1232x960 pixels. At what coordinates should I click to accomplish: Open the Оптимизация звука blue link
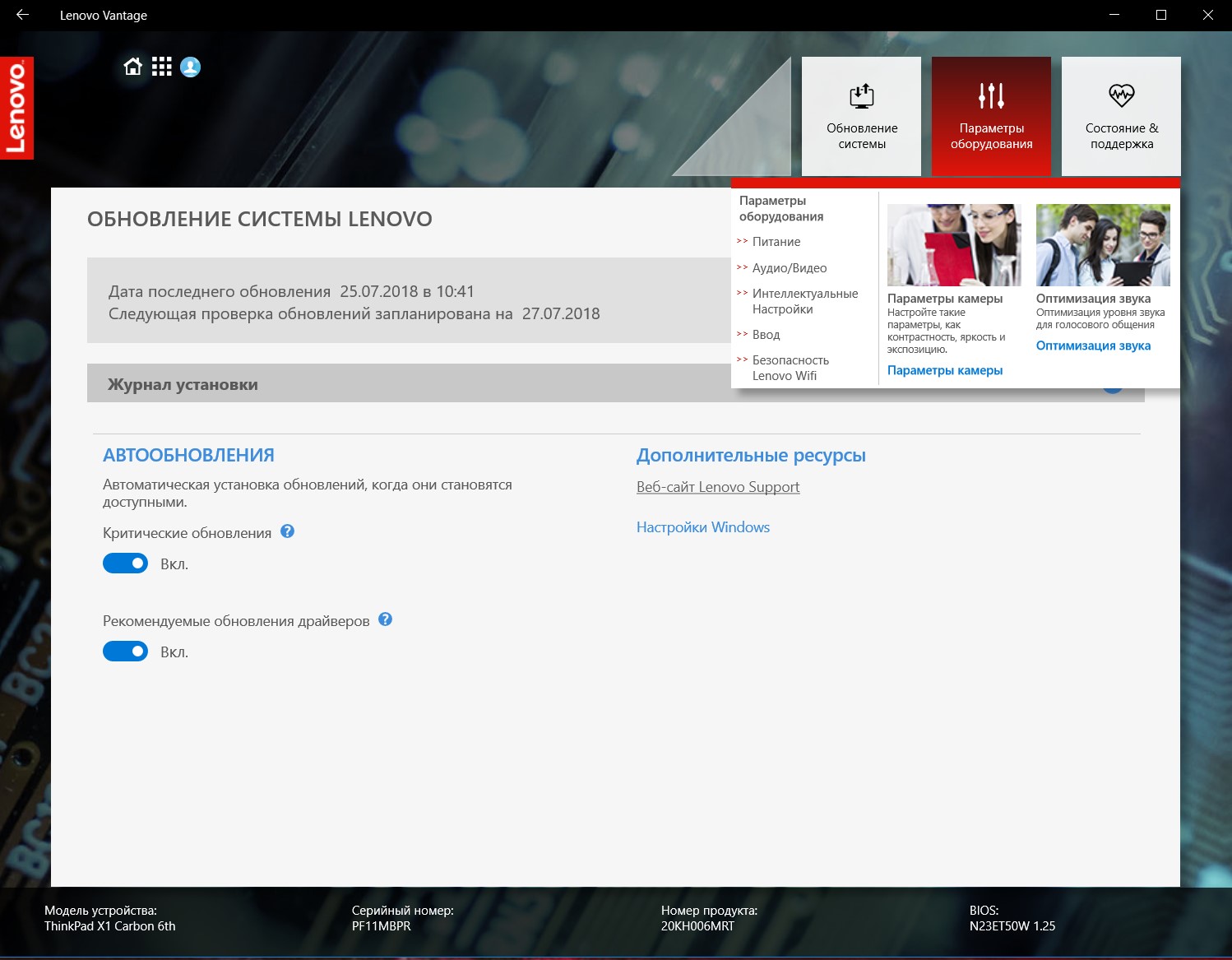1093,346
